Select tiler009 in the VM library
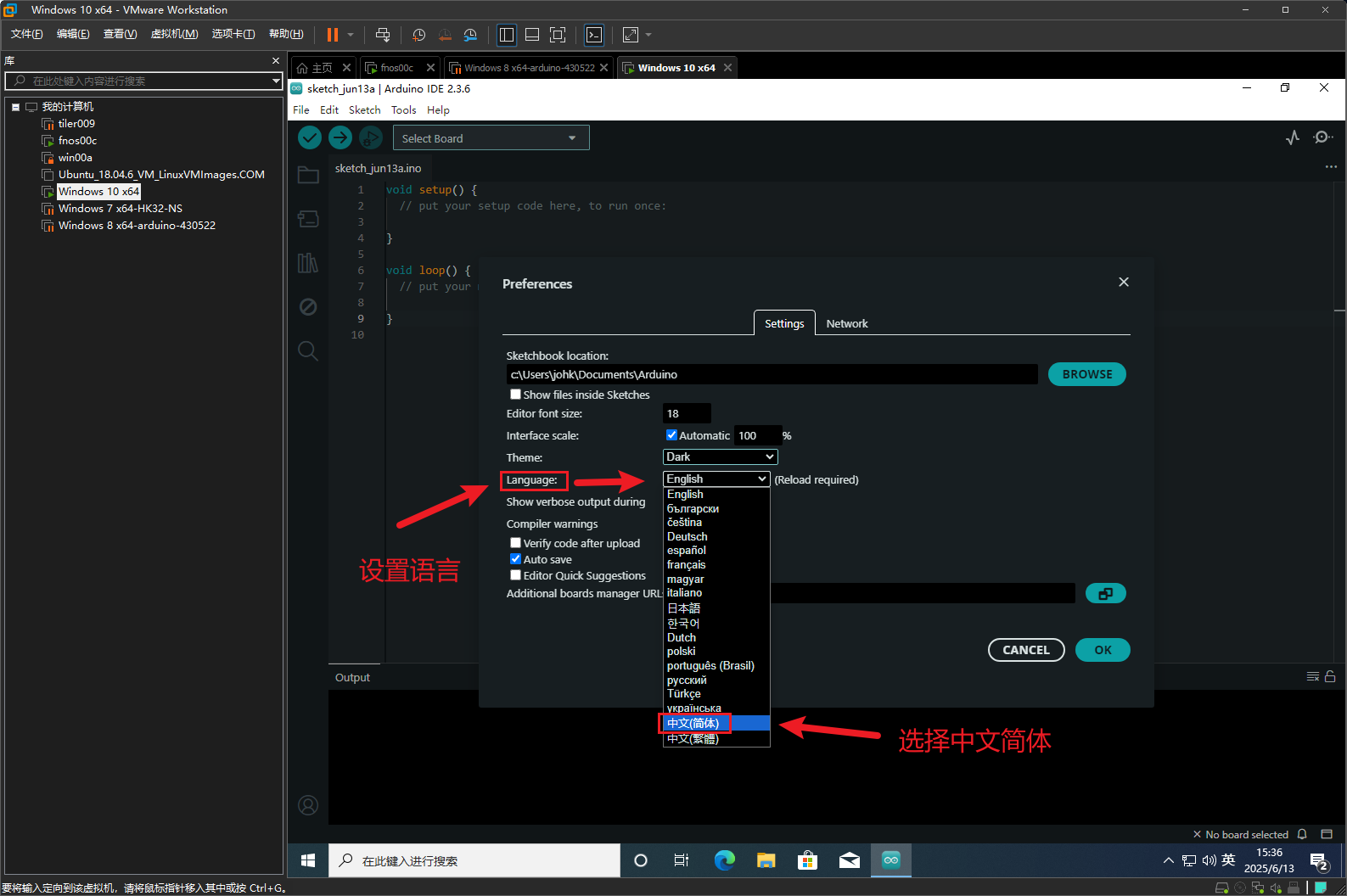 click(76, 124)
